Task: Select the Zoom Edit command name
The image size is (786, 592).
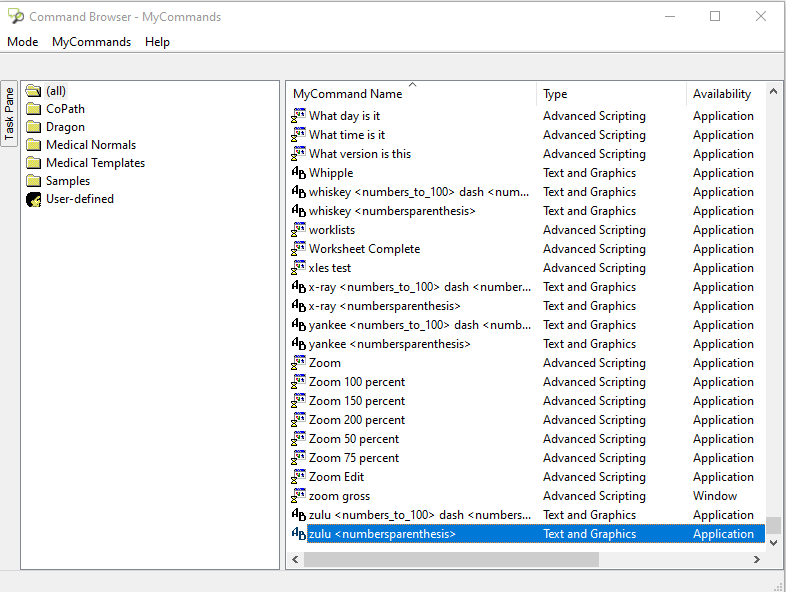Action: 336,477
